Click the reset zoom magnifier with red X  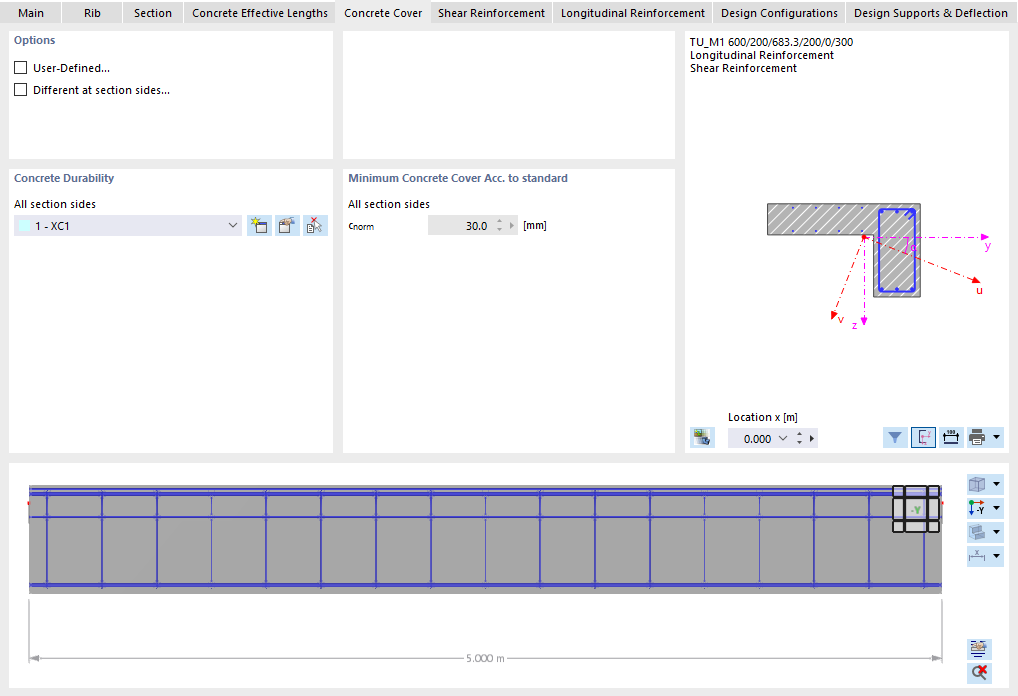[x=978, y=673]
